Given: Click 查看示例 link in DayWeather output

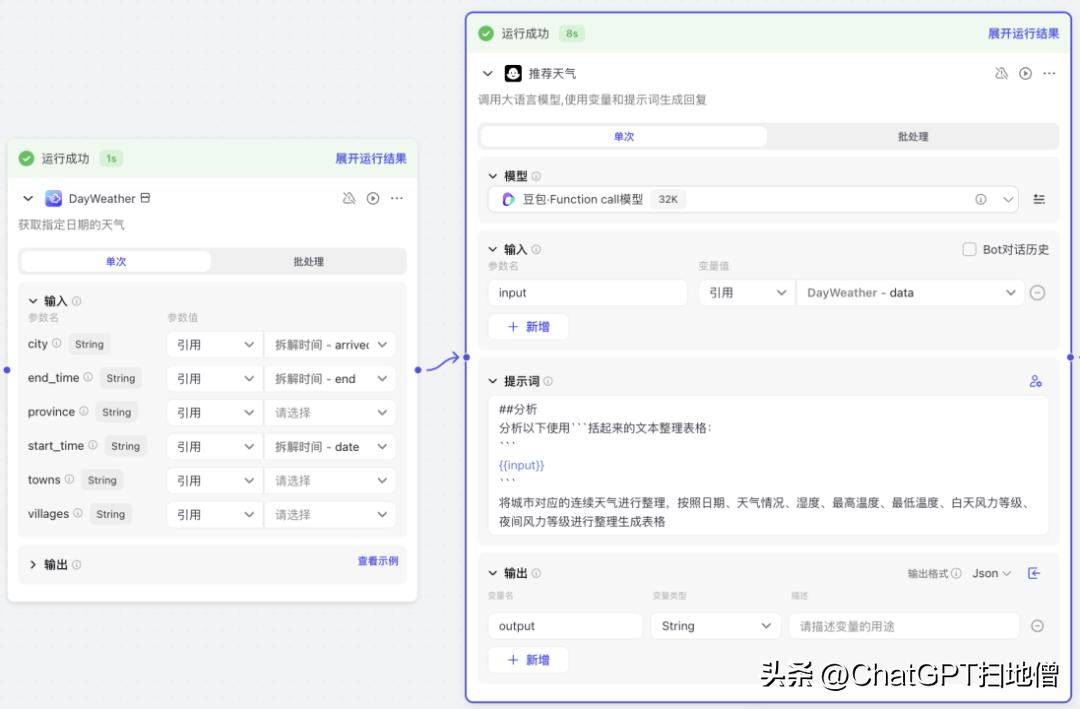Looking at the screenshot, I should (x=377, y=561).
